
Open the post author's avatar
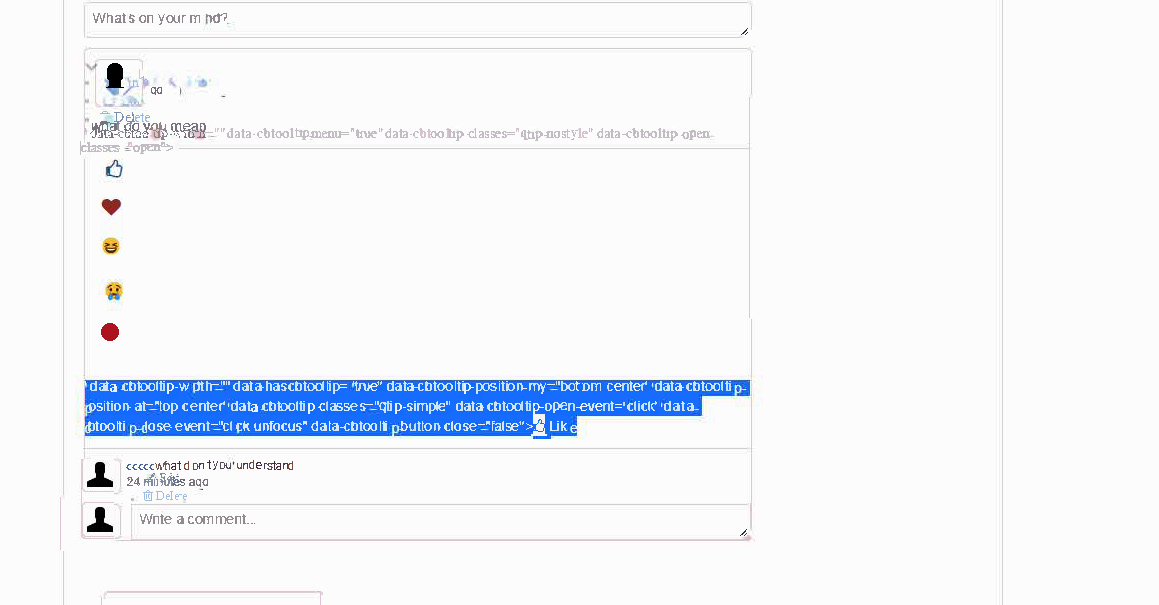click(118, 83)
